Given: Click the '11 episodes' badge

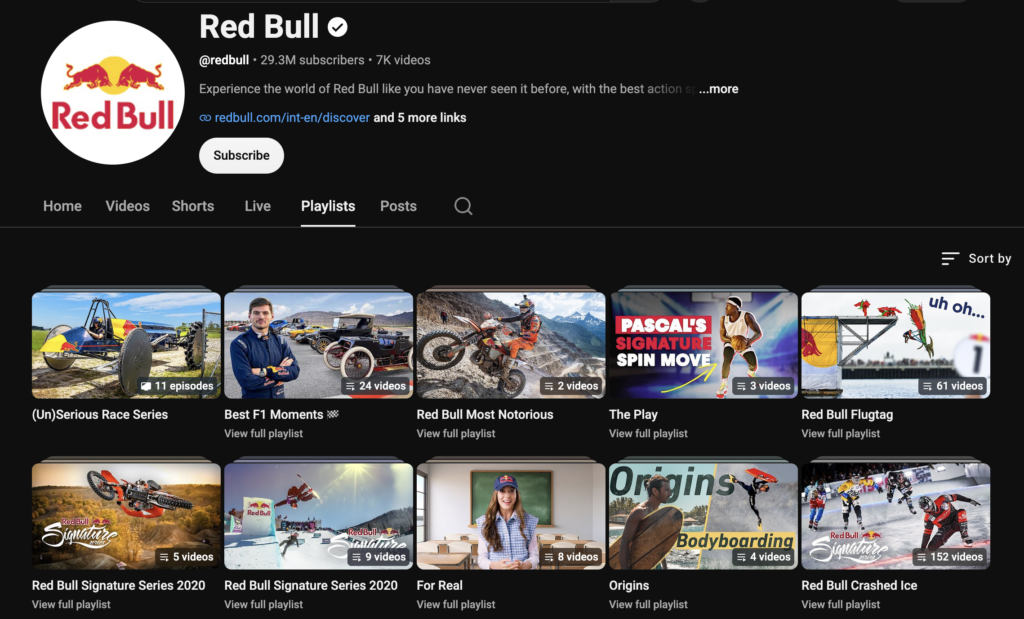Looking at the screenshot, I should tap(177, 386).
